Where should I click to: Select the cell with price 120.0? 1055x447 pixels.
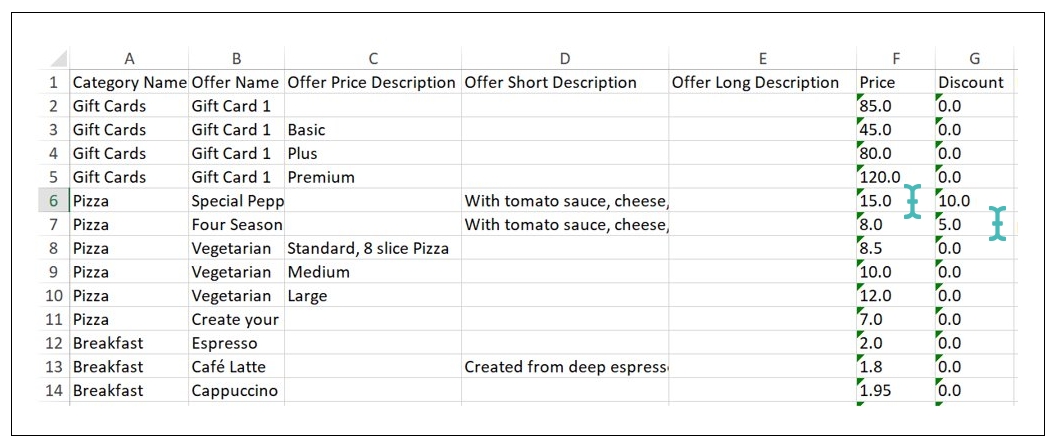(x=880, y=178)
